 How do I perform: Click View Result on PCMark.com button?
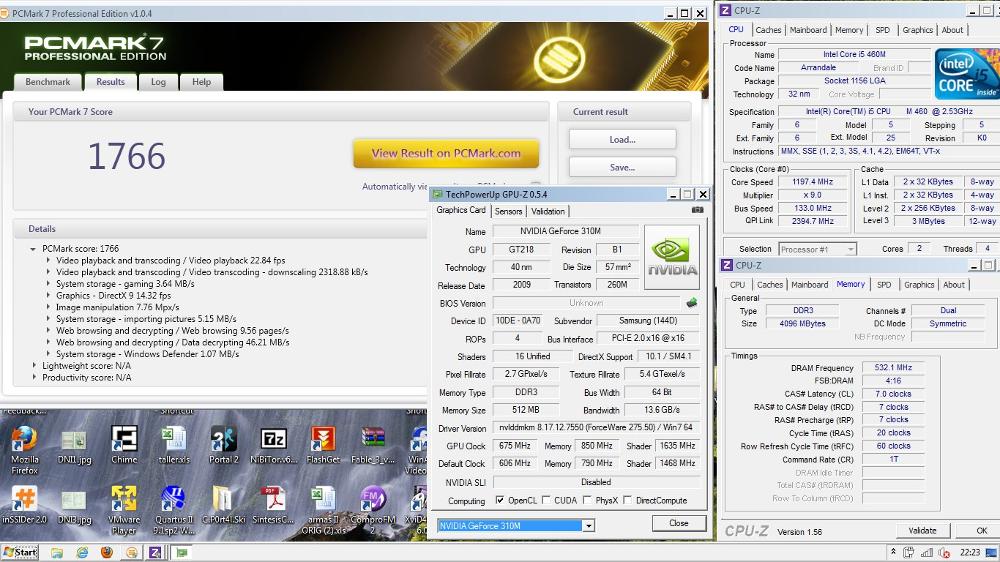pos(446,154)
